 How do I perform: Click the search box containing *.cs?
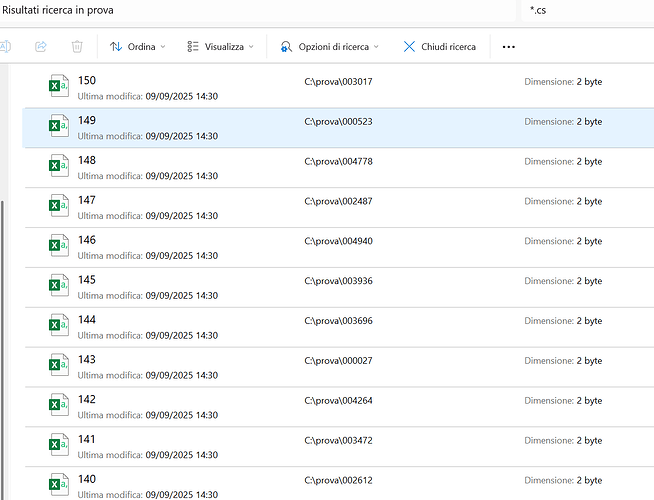click(590, 10)
